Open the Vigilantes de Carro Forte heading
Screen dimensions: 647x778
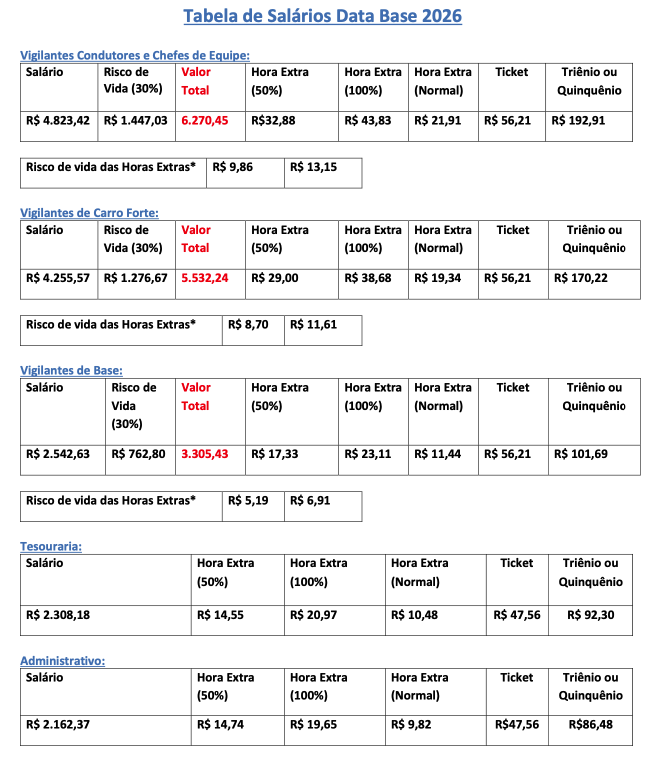89,213
